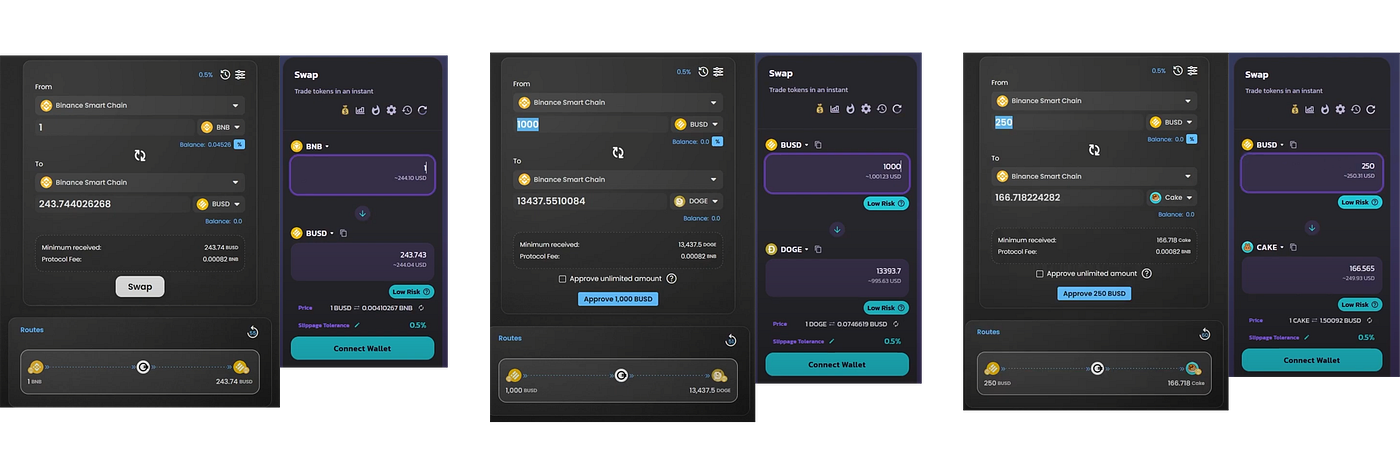This screenshot has width=1400, height=474.
Task: Tick Approve unlimited amount in the DOGE form
Action: [563, 279]
